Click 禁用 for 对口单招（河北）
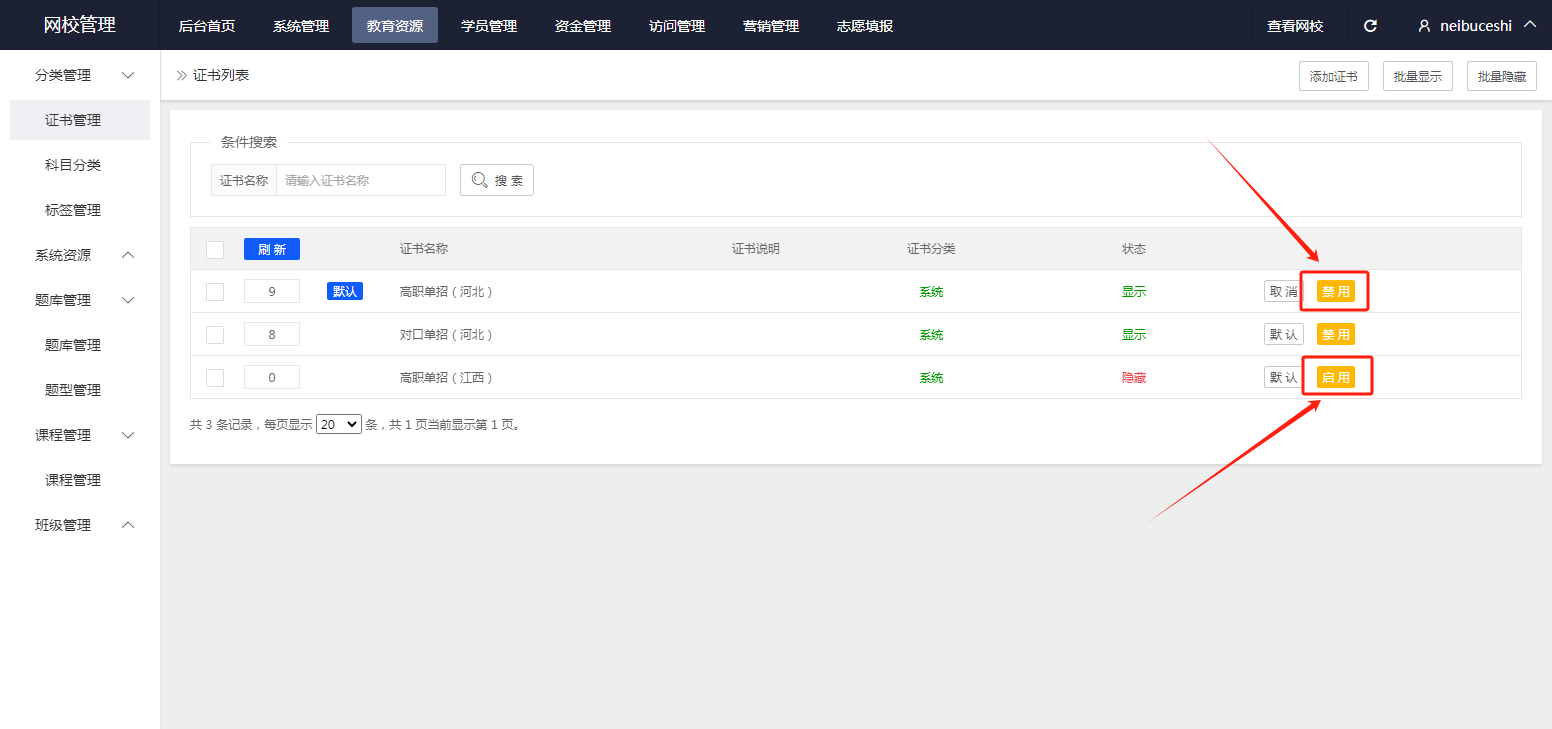The width and height of the screenshot is (1552, 729). (1336, 335)
